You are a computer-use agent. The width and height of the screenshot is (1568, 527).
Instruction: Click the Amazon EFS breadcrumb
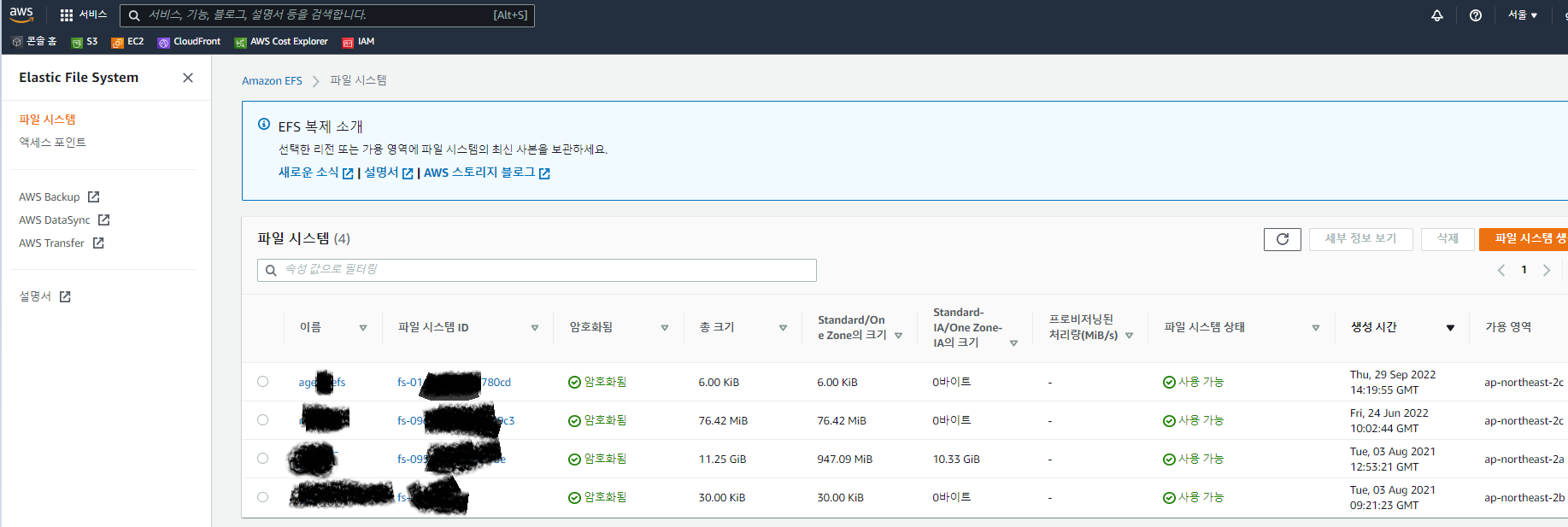(x=272, y=81)
